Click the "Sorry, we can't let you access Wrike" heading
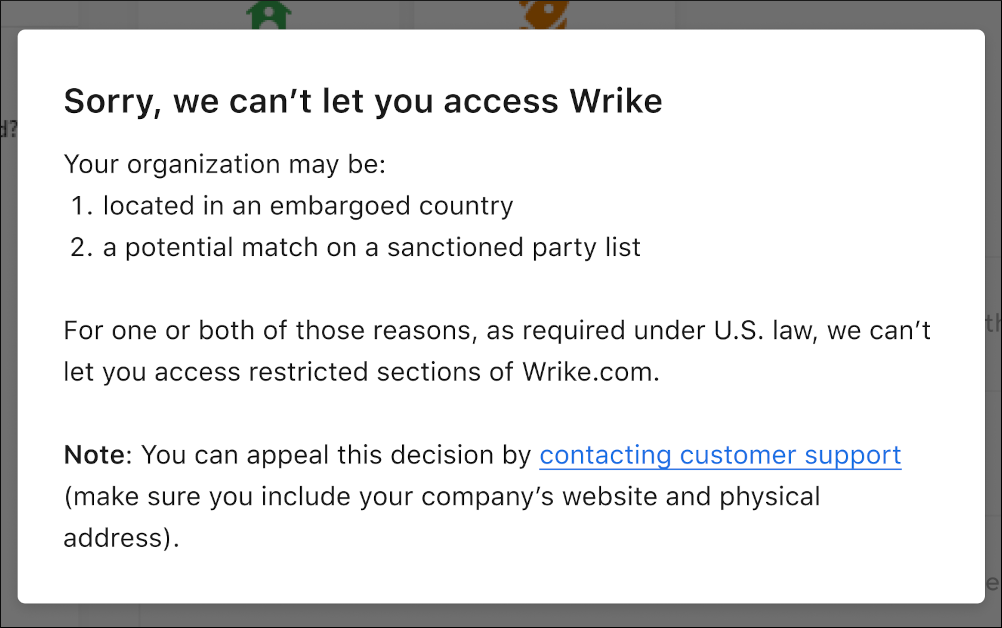Viewport: 1002px width, 628px height. [x=363, y=101]
